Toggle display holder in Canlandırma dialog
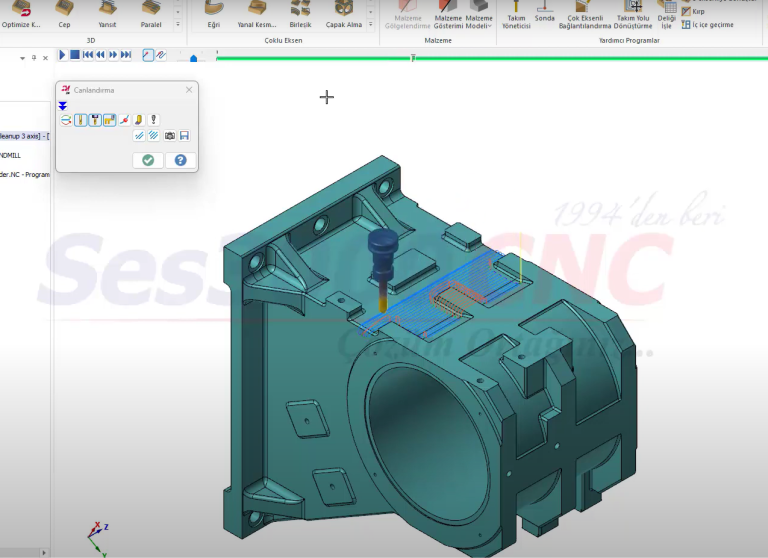This screenshot has height=558, width=768. 95,120
